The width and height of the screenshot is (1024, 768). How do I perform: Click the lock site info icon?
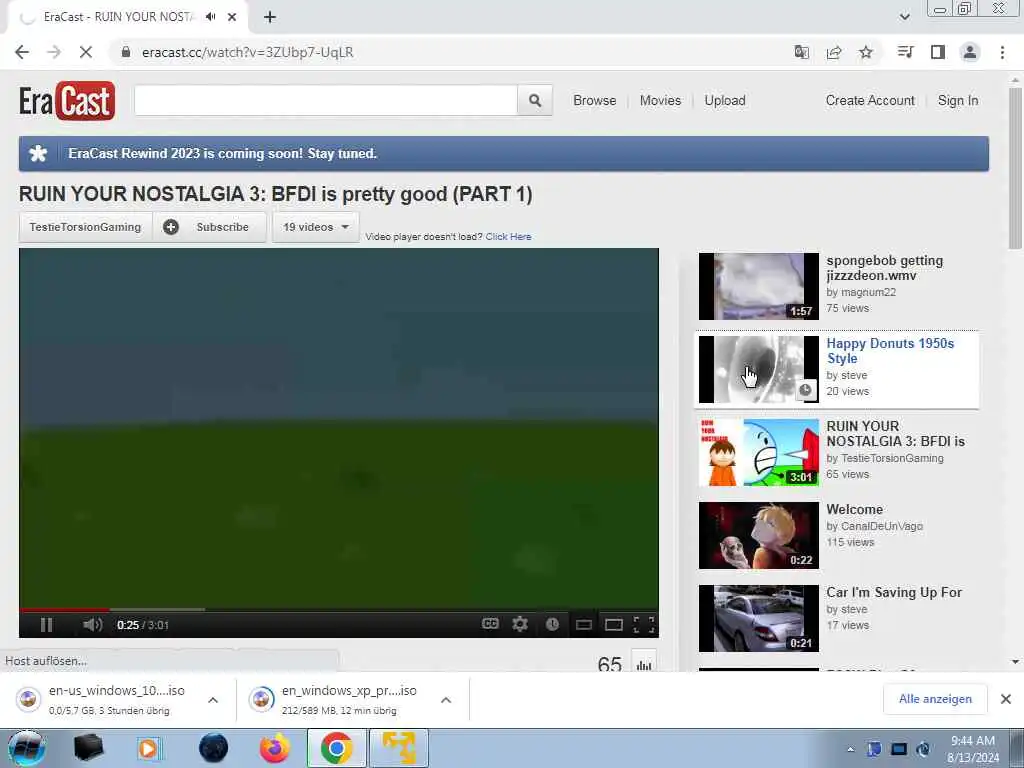125,52
